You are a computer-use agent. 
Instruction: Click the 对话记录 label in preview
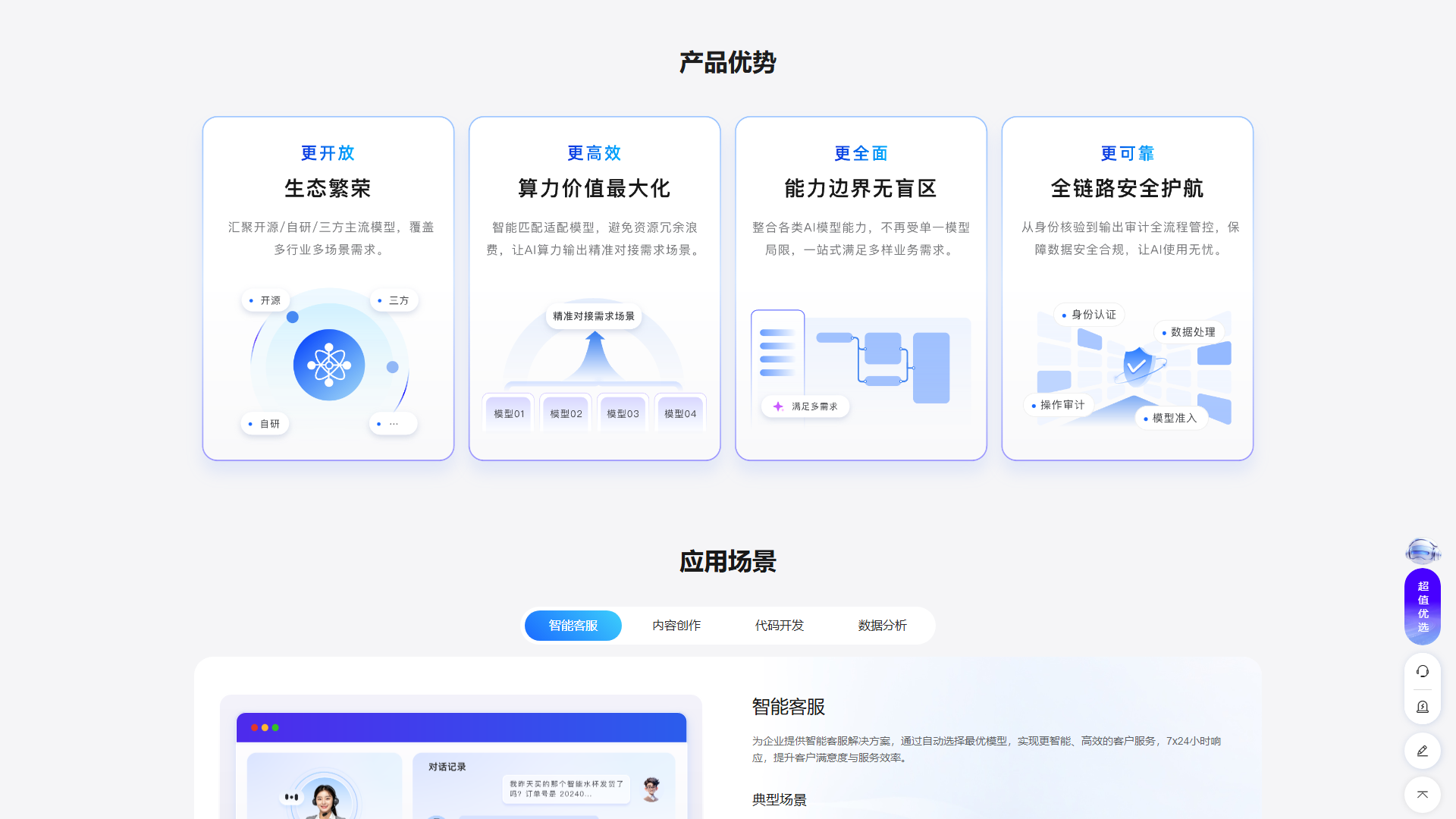(x=447, y=767)
